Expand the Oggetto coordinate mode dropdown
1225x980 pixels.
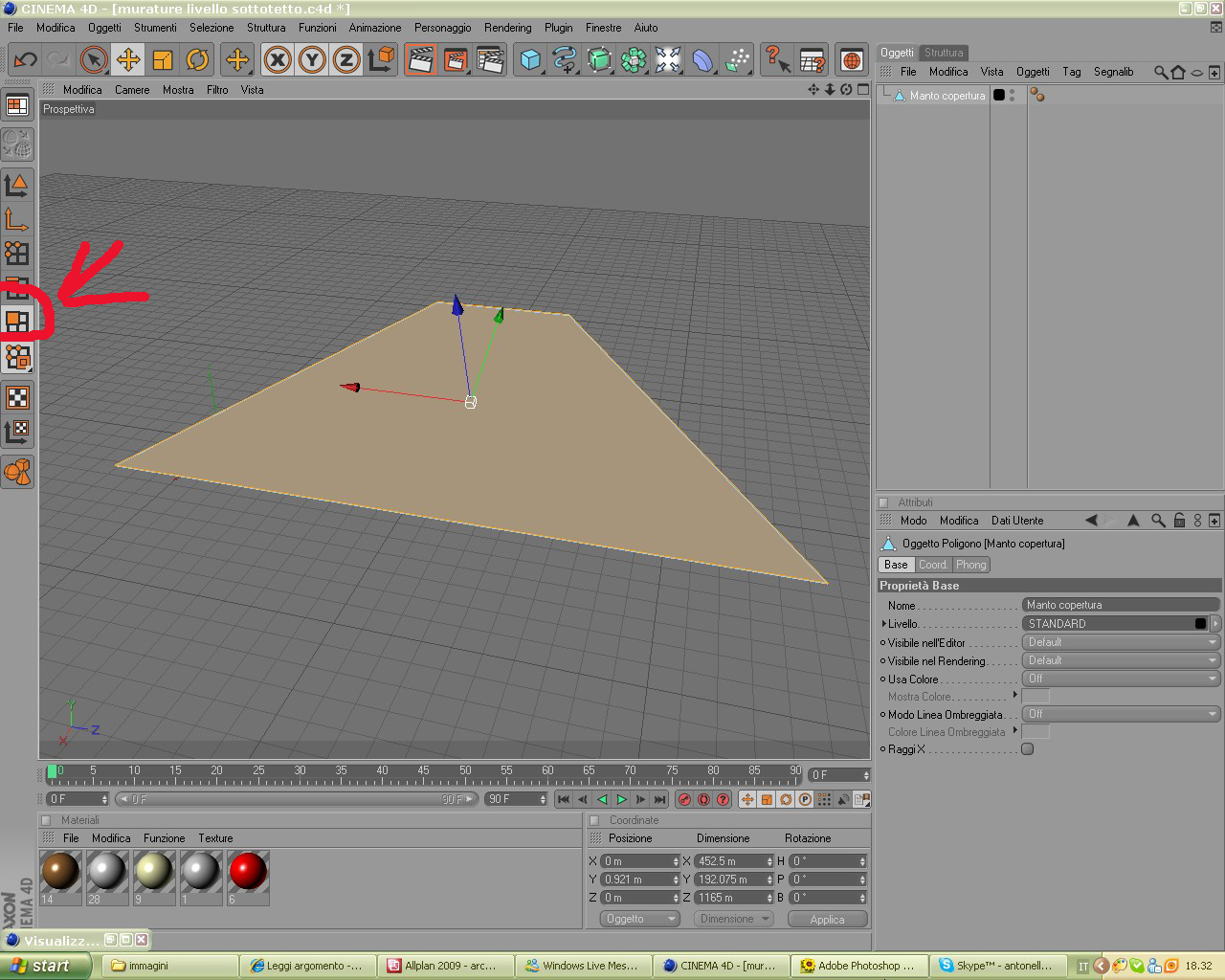coord(639,919)
